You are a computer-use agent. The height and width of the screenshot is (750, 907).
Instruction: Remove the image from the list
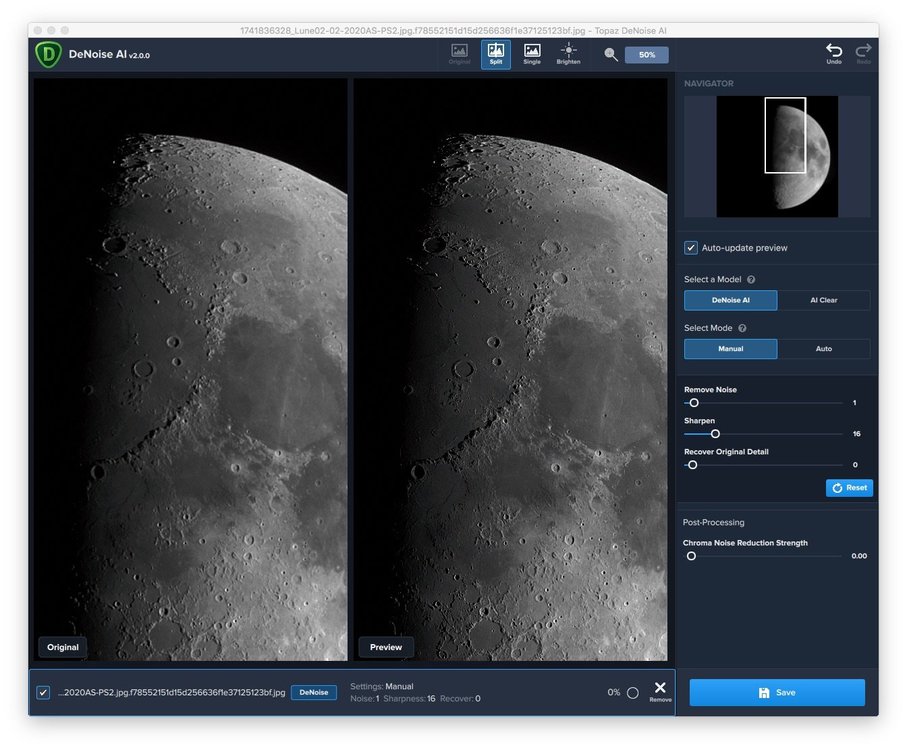pyautogui.click(x=660, y=690)
